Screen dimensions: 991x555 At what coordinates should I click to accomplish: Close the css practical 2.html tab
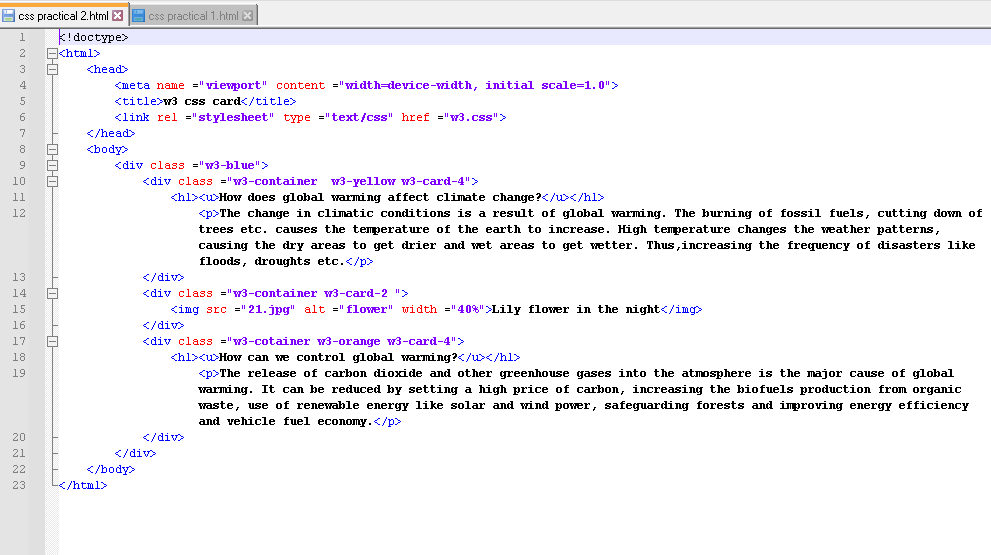[118, 16]
